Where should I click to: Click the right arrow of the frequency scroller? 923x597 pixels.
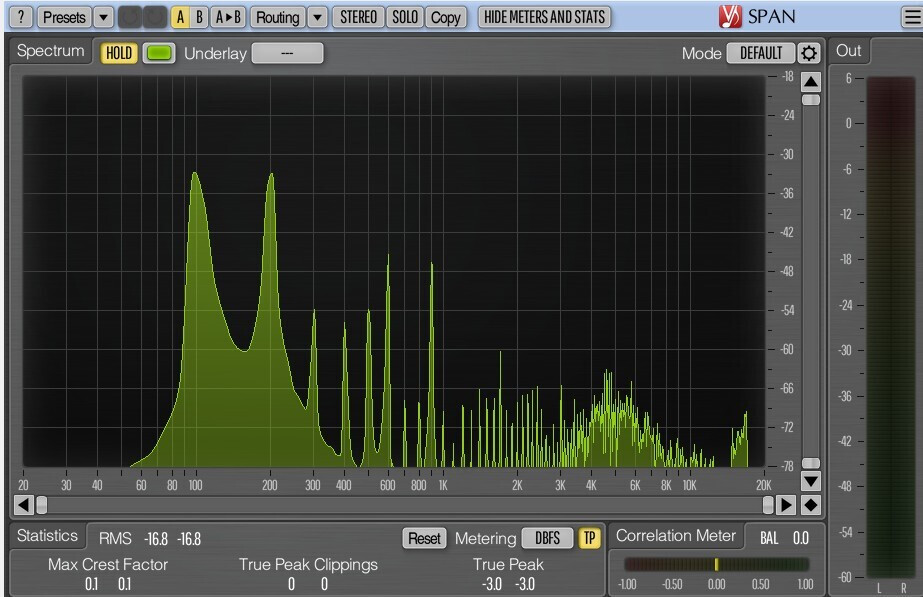[786, 505]
